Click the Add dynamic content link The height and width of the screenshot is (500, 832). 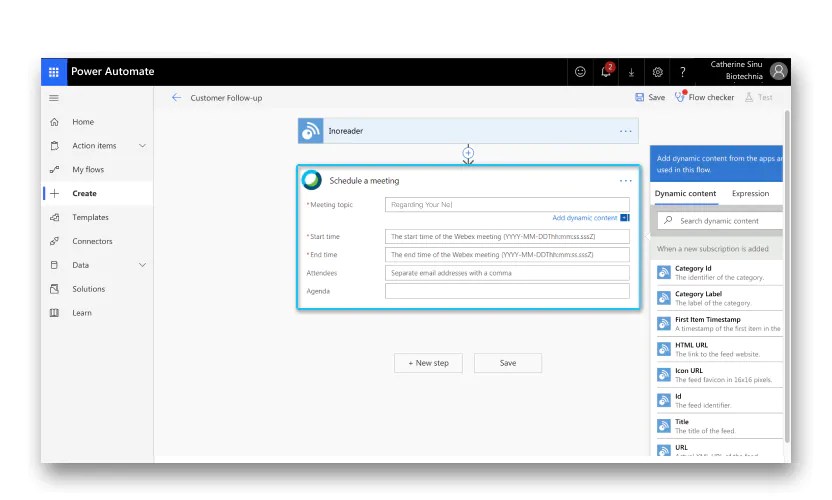[584, 218]
